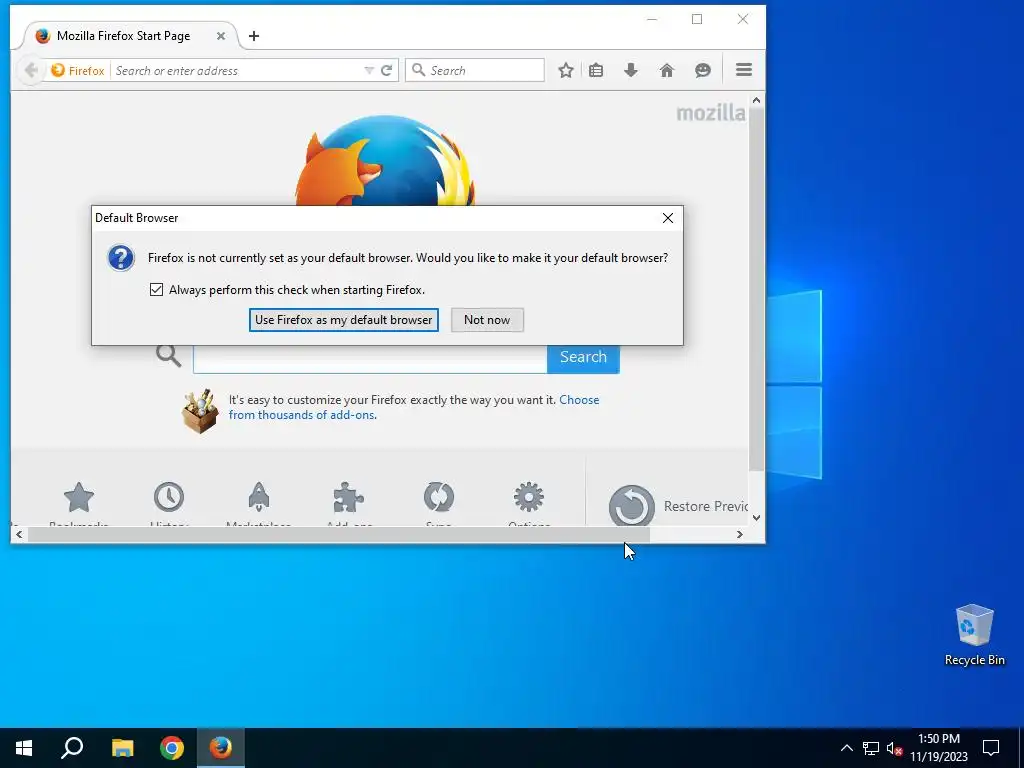The width and height of the screenshot is (1024, 768).
Task: Click the muted volume icon in tray
Action: (x=894, y=748)
